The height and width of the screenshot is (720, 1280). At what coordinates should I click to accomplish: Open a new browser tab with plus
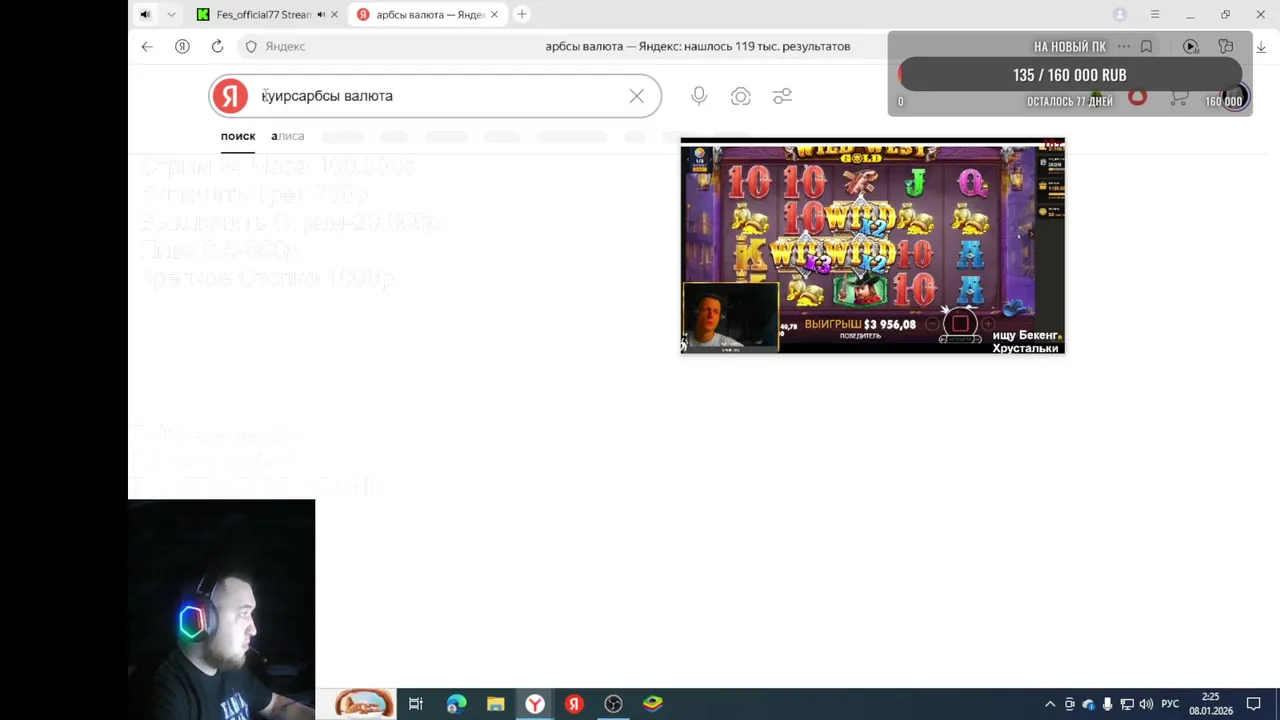(521, 14)
